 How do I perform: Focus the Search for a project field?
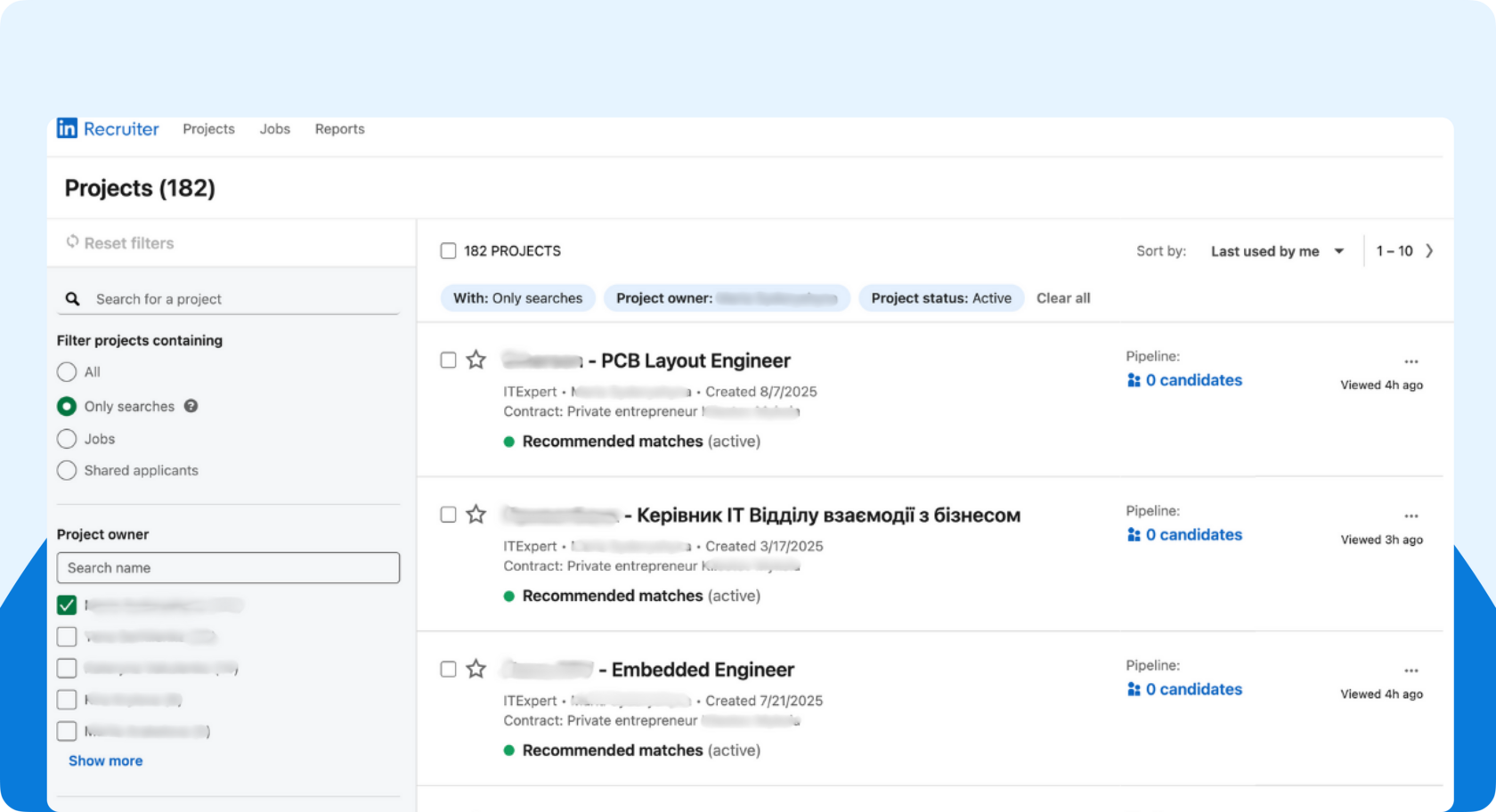click(228, 299)
